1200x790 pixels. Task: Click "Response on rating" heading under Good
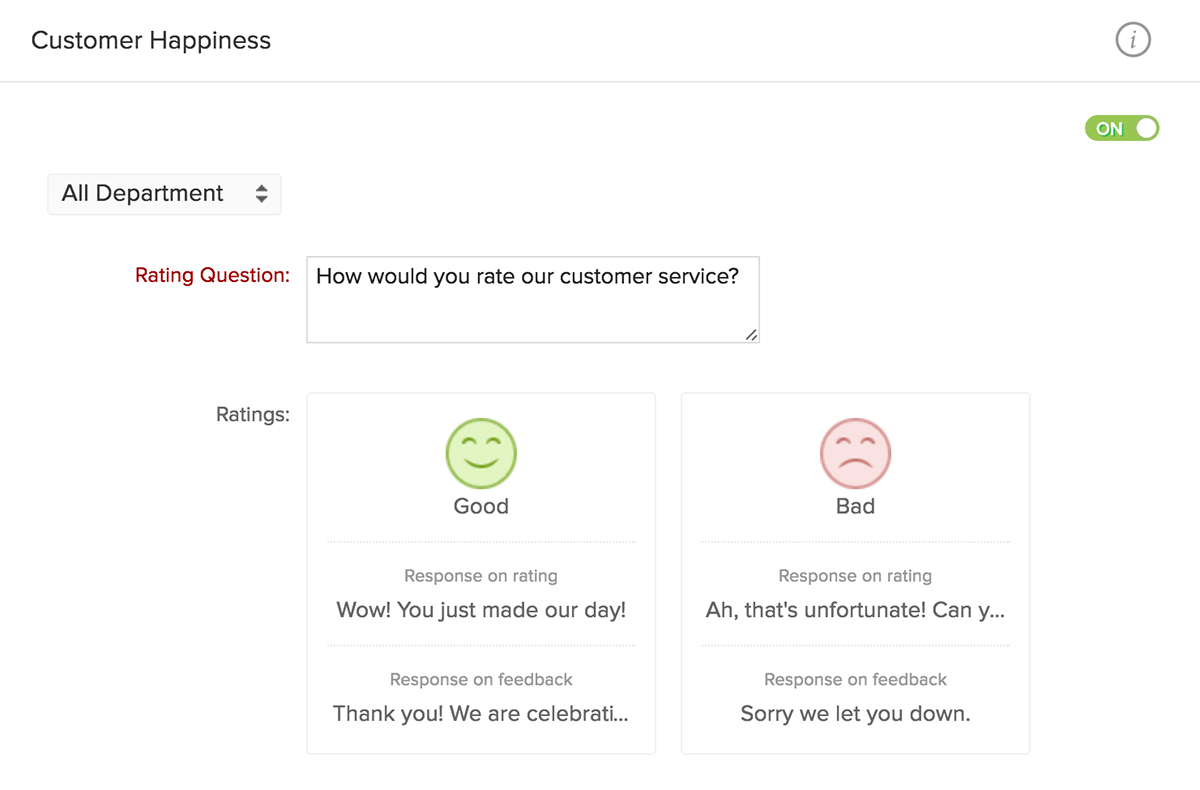[481, 576]
